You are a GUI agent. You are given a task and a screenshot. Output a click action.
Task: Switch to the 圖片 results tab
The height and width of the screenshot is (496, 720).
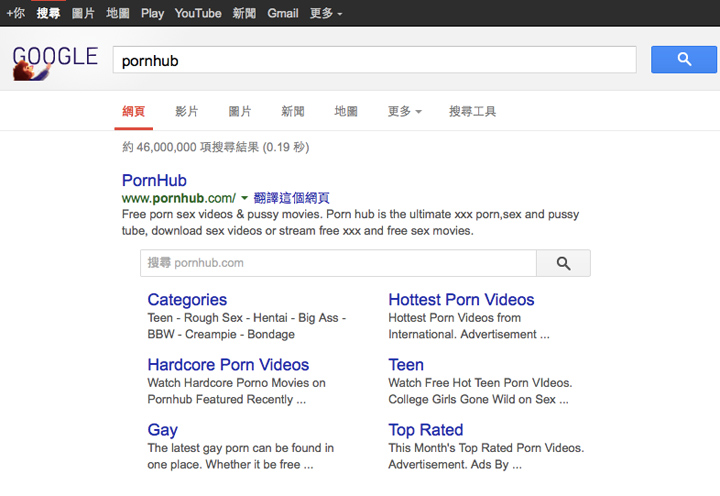click(x=240, y=111)
